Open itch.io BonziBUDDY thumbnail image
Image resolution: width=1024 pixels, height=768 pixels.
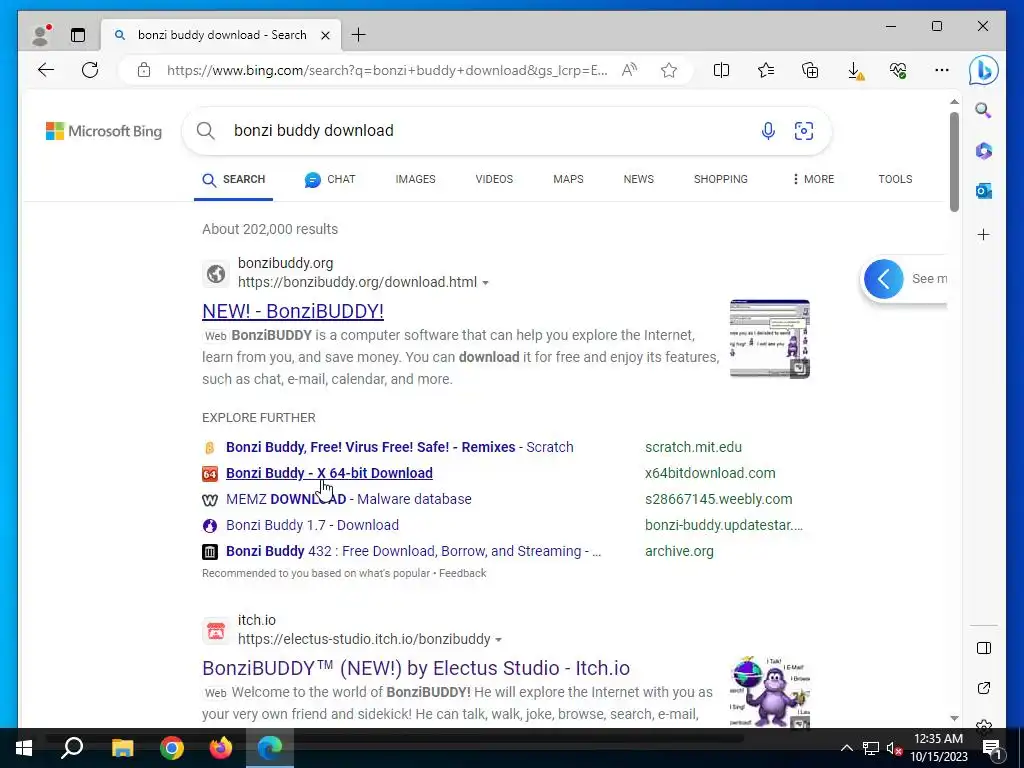pyautogui.click(x=770, y=692)
